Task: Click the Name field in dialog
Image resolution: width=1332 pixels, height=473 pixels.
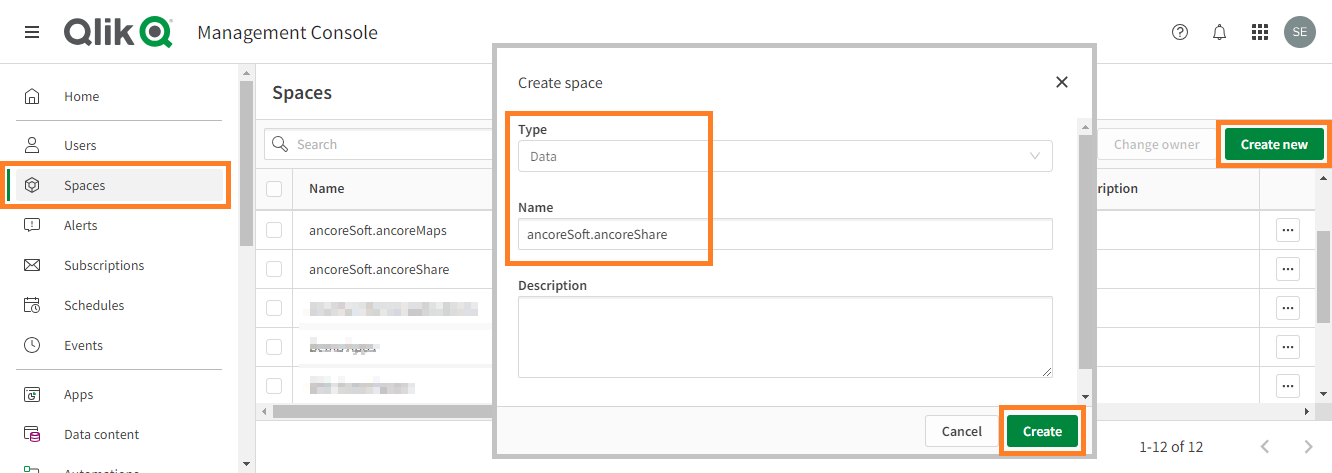Action: 785,234
